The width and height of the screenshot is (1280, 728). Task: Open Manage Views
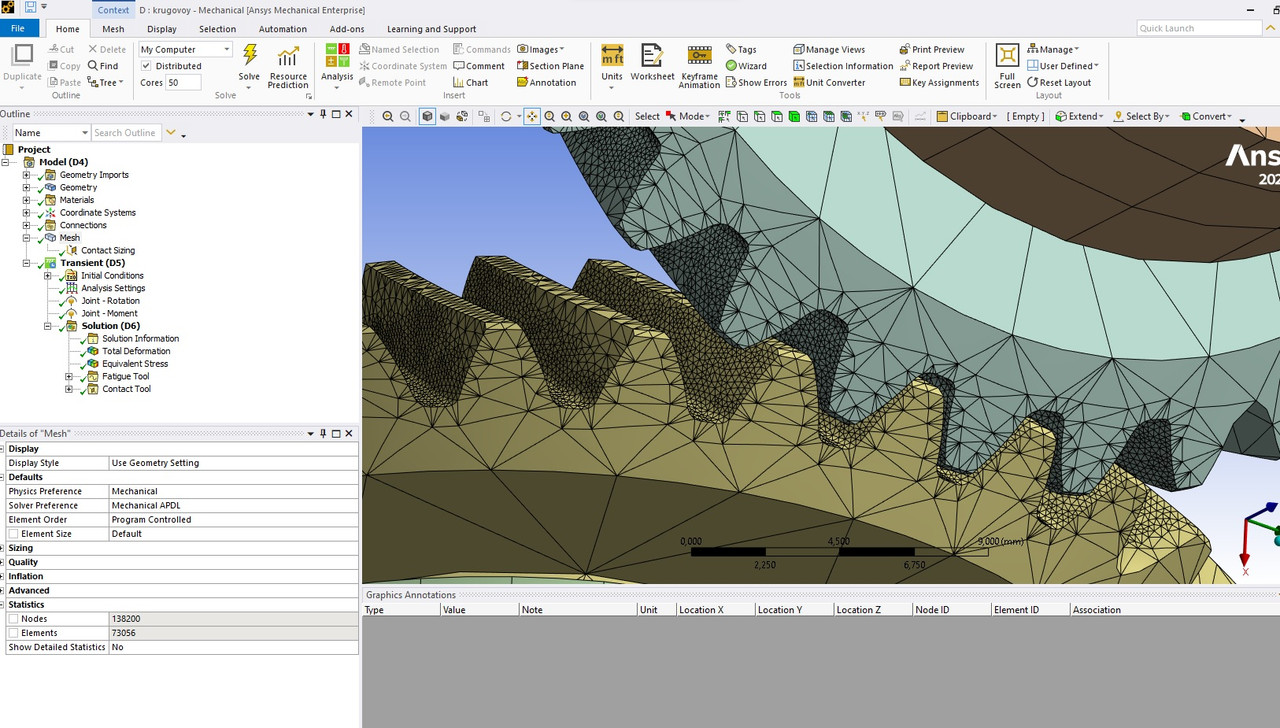point(829,49)
